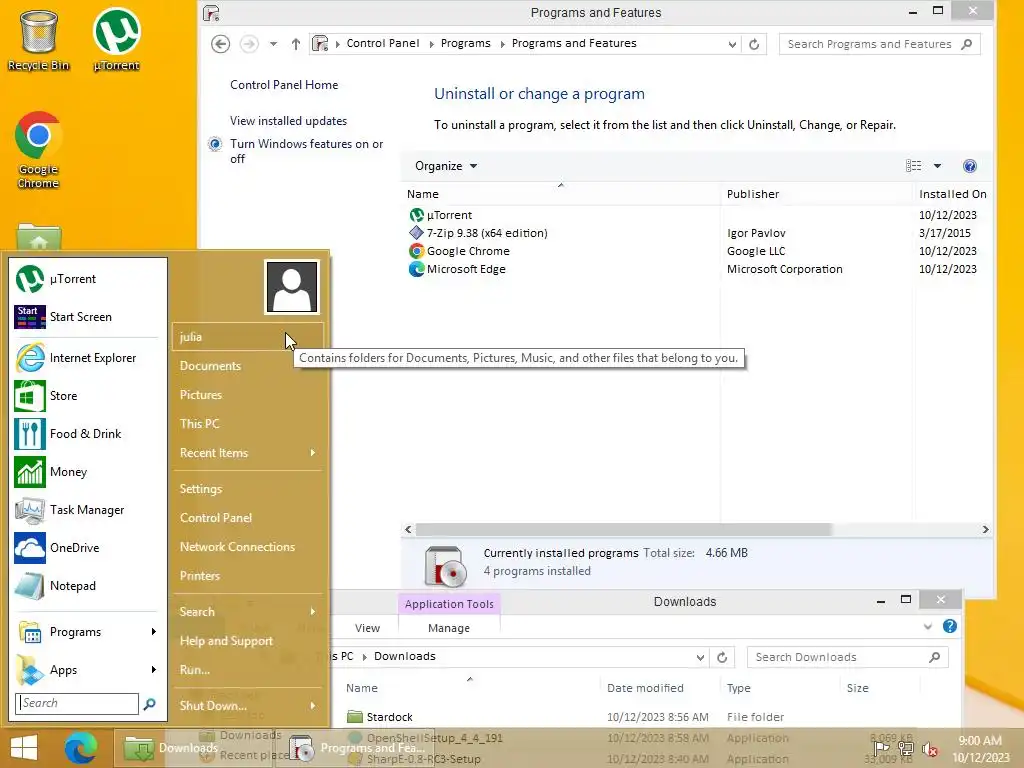1024x768 pixels.
Task: Open the Store app in start menu
Action: pyautogui.click(x=88, y=396)
